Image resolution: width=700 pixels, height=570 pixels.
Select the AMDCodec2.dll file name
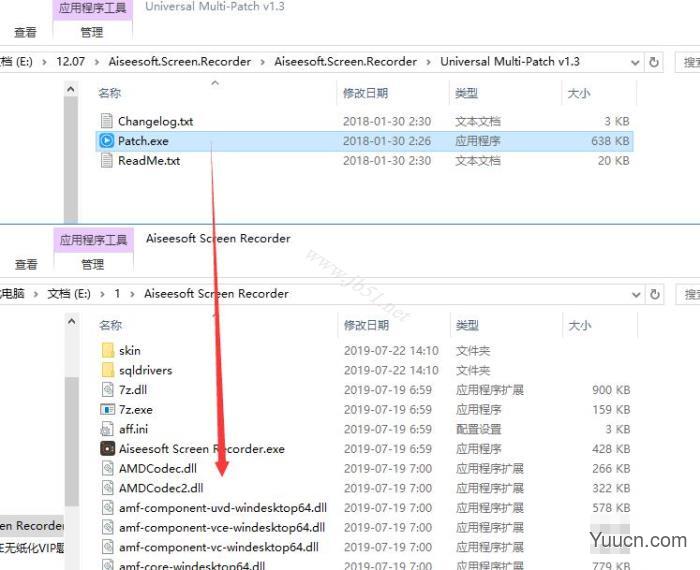[161, 488]
